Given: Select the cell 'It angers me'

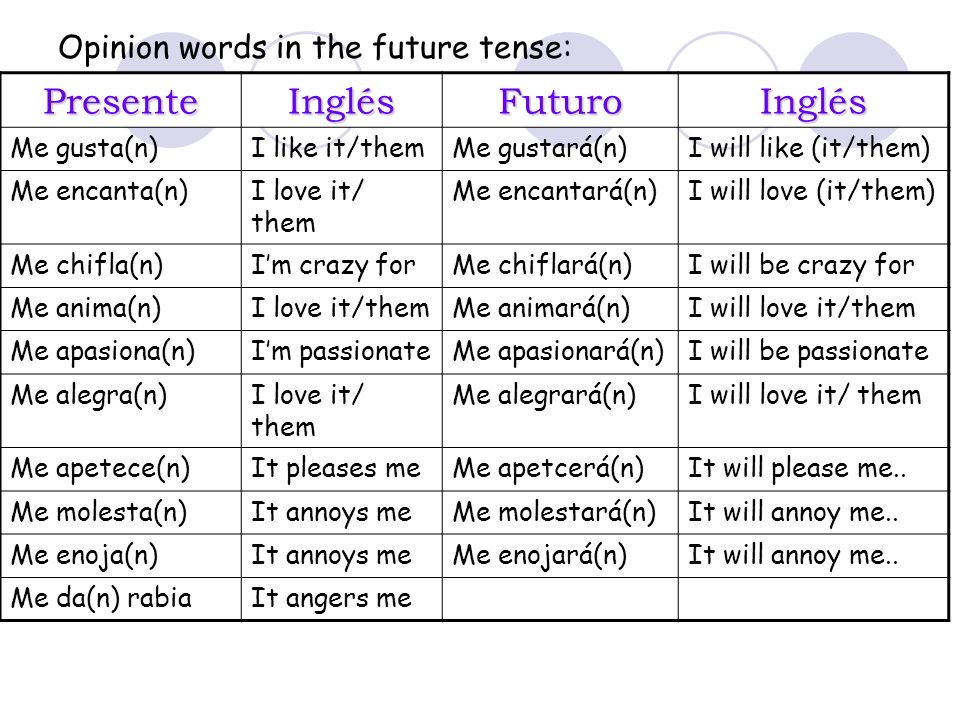Looking at the screenshot, I should coord(342,599).
